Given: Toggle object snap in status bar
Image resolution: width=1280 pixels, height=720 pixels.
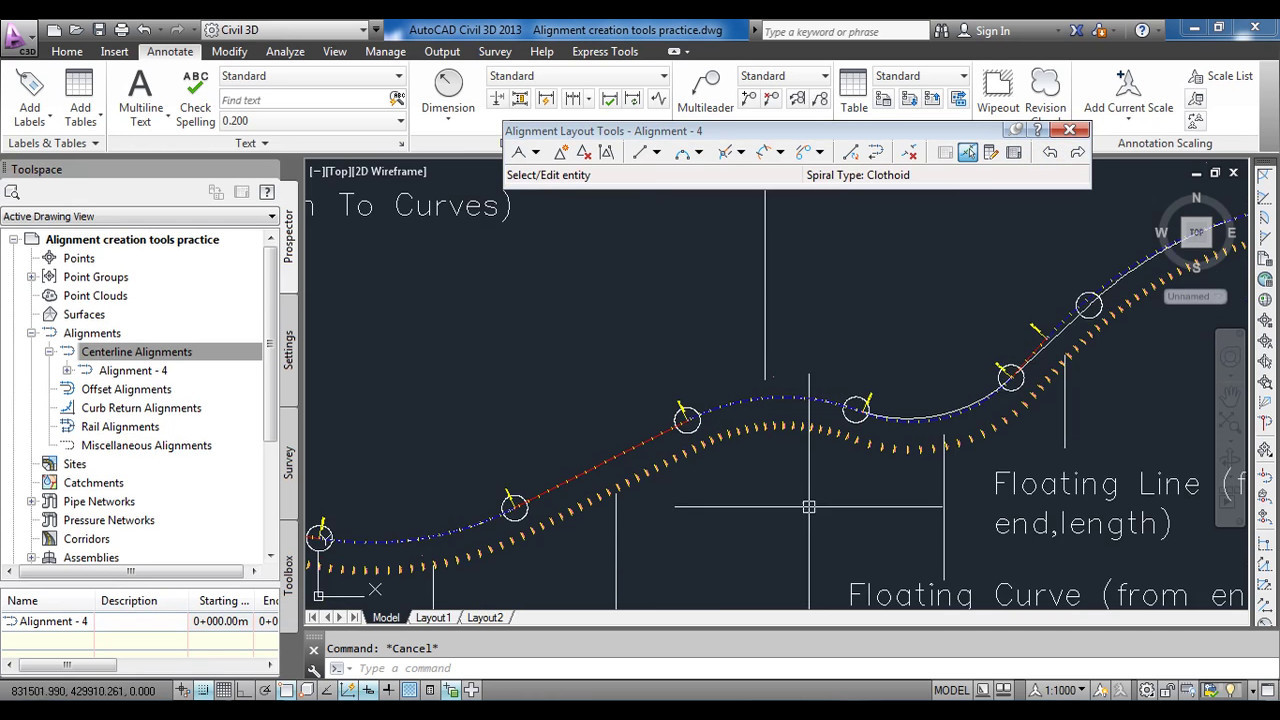Looking at the screenshot, I should coord(286,690).
